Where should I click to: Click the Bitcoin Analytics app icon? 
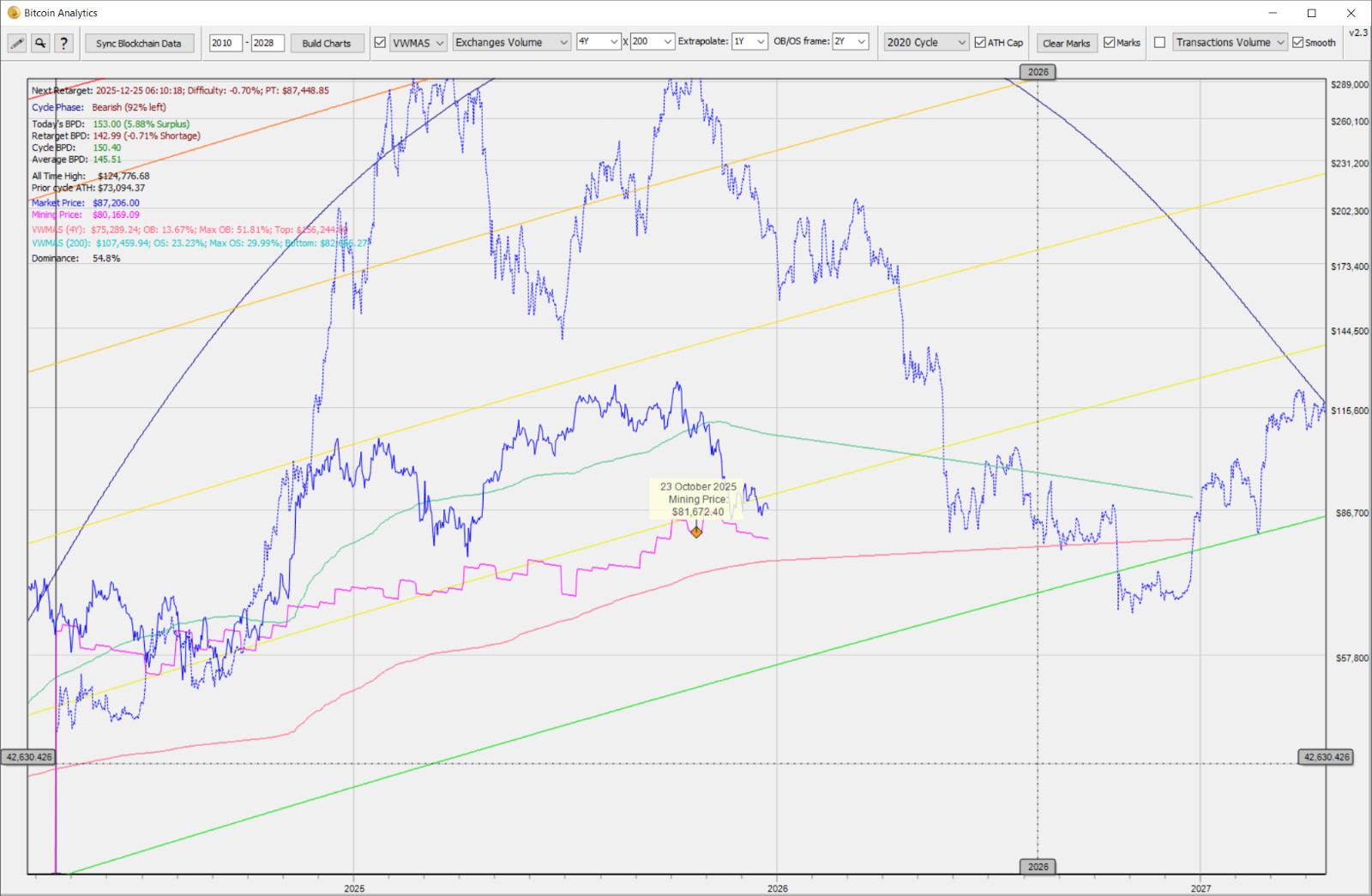[x=13, y=13]
